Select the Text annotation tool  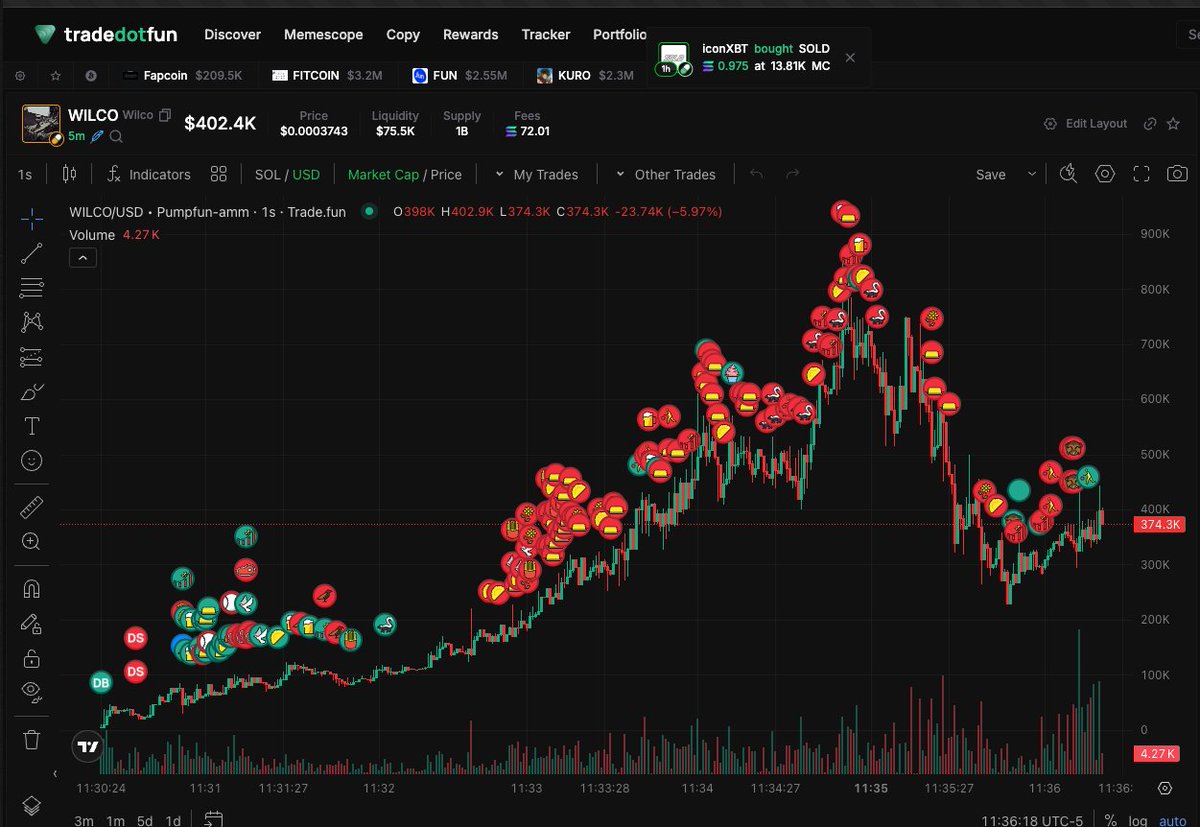click(31, 426)
